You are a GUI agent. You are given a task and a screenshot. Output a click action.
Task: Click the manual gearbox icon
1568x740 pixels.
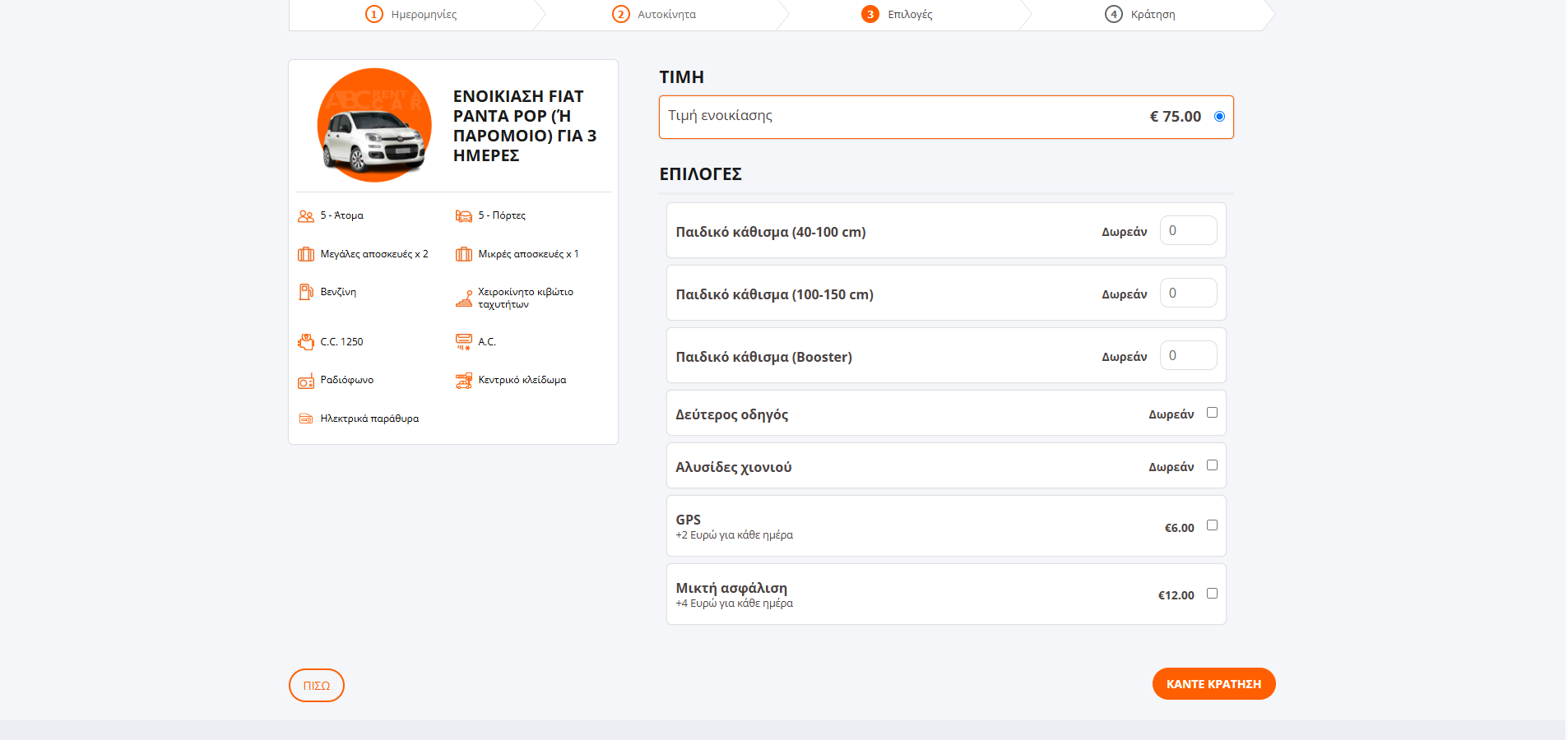(464, 298)
